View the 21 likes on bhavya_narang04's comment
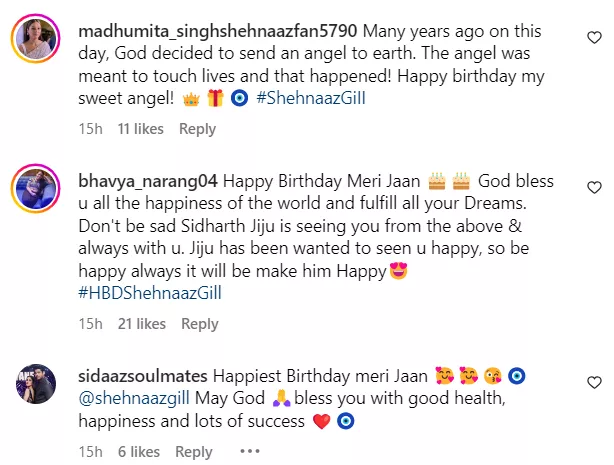This screenshot has height=465, width=614. tap(142, 324)
